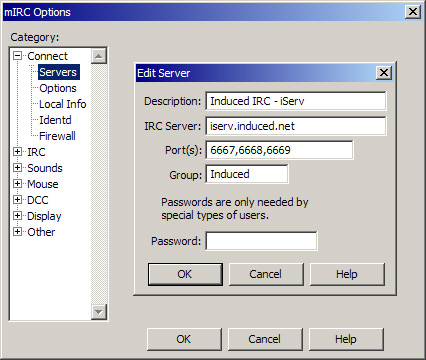The image size is (426, 360).
Task: Open Identd settings
Action: (x=55, y=120)
